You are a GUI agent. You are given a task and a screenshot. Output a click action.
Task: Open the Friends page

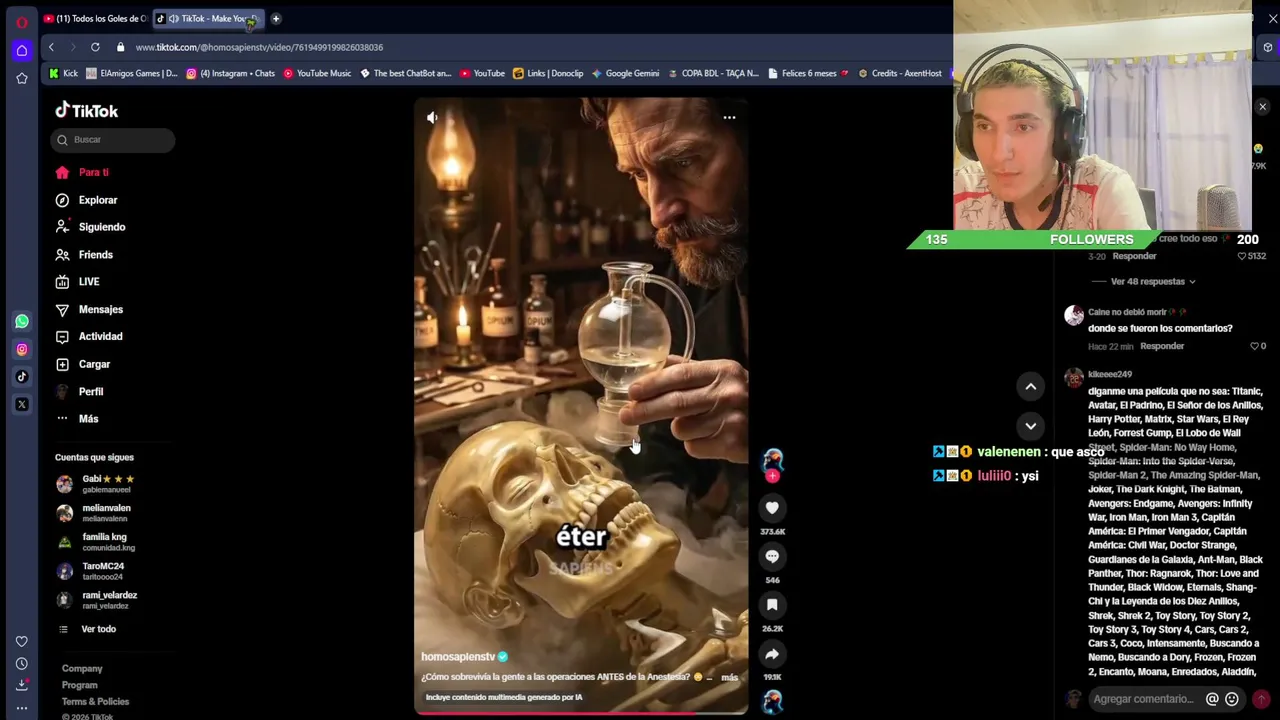coord(84,255)
